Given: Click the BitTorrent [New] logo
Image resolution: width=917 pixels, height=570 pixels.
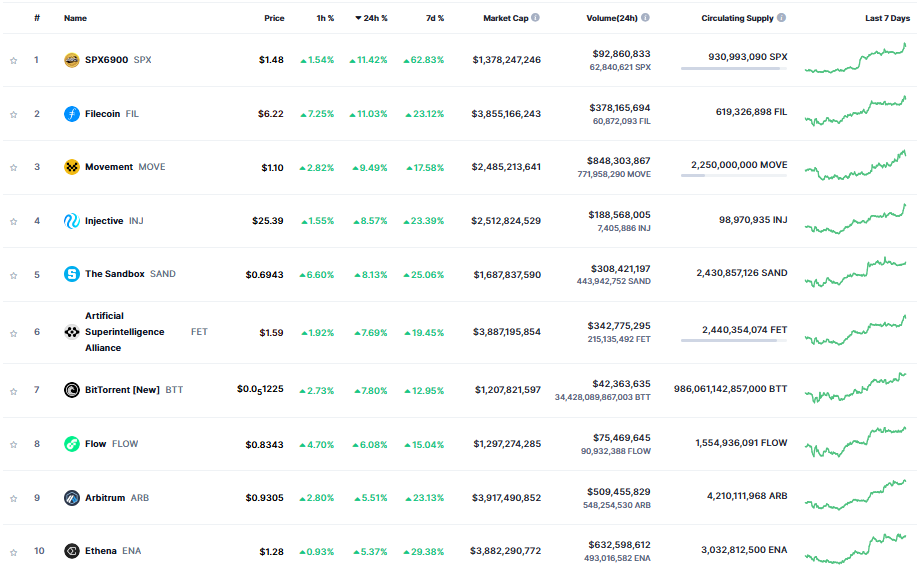Looking at the screenshot, I should [71, 390].
